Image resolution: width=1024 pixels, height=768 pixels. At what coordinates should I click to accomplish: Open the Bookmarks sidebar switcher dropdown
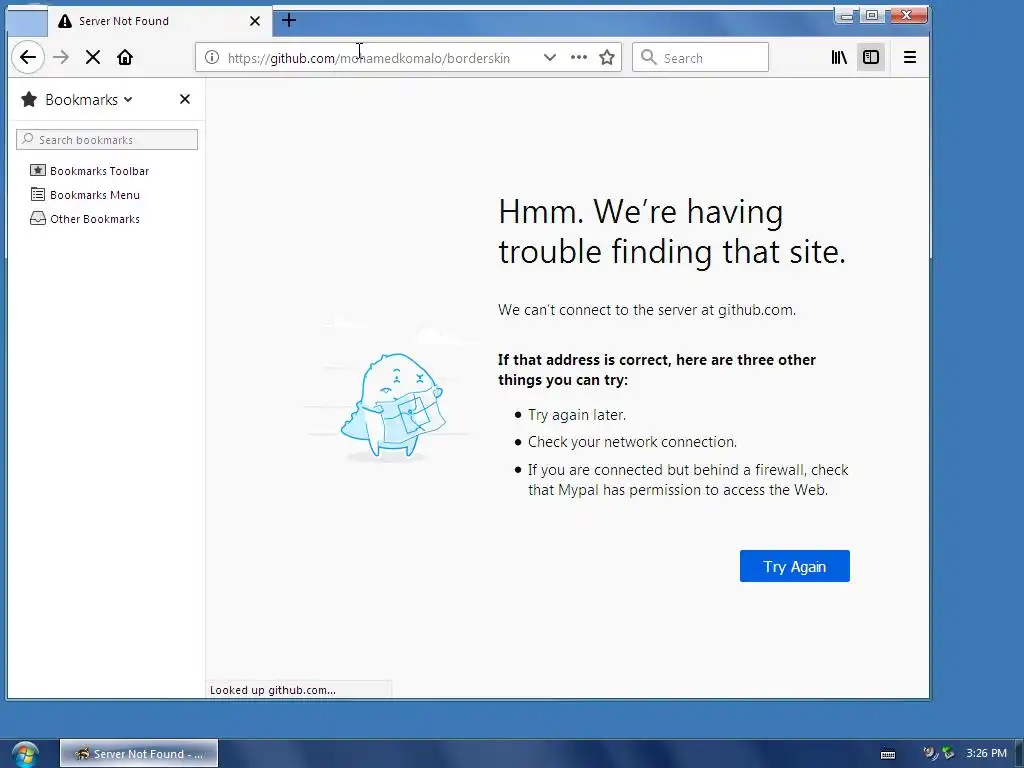coord(88,99)
